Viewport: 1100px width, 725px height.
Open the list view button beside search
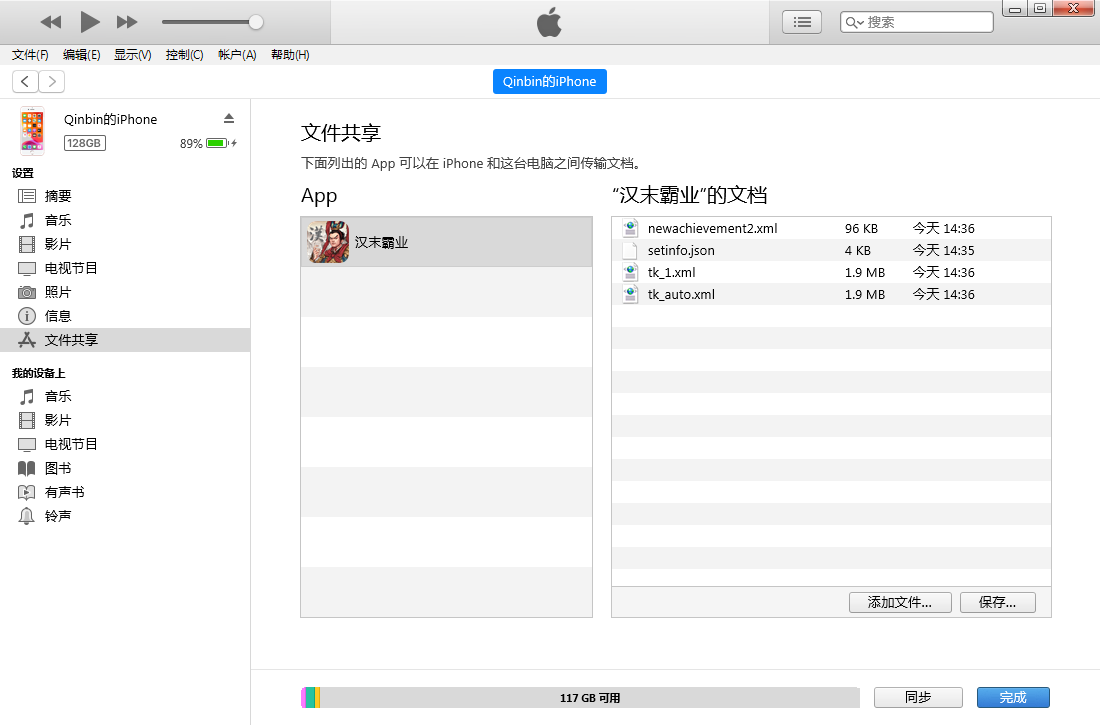(x=802, y=22)
